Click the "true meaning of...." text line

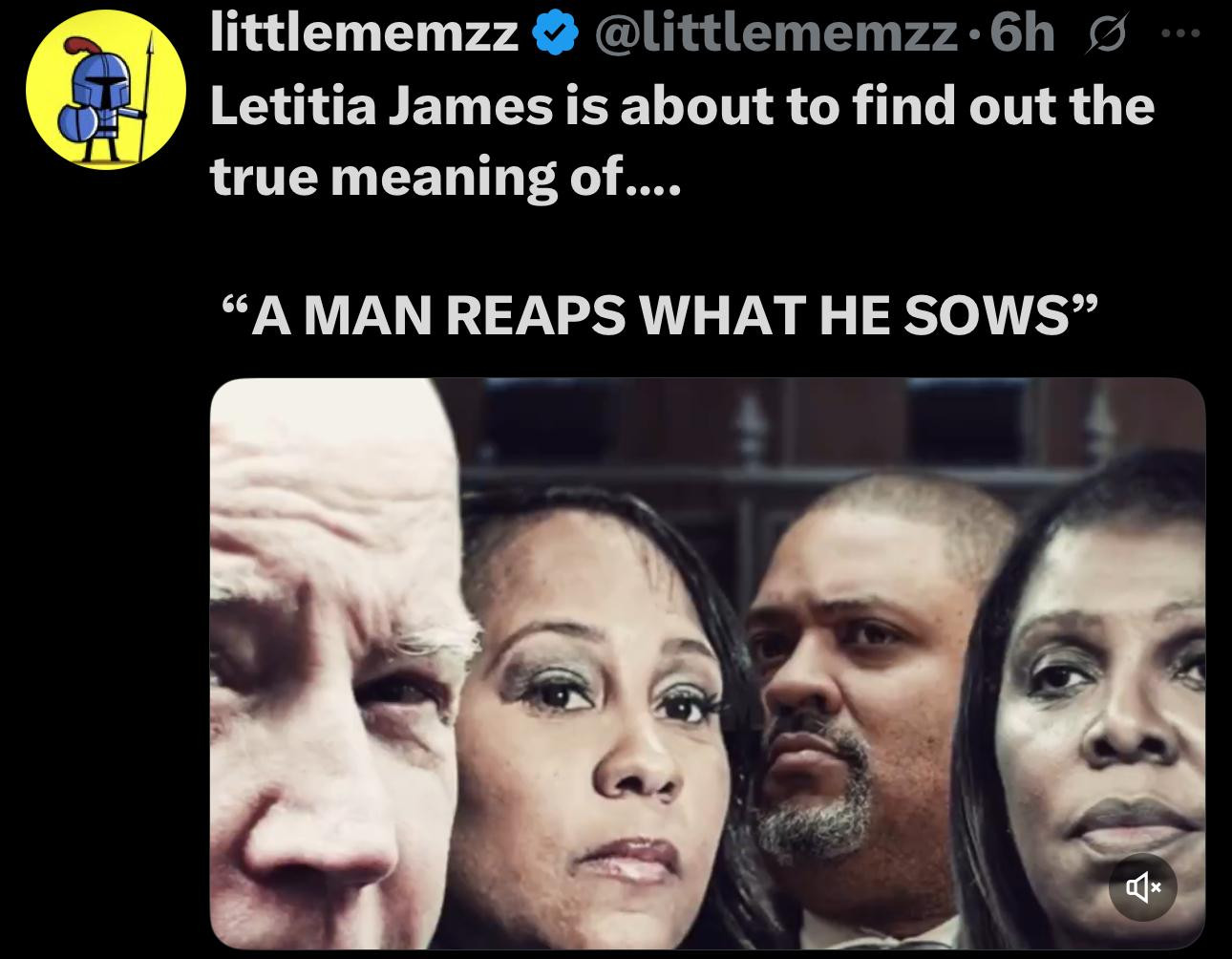(x=445, y=178)
